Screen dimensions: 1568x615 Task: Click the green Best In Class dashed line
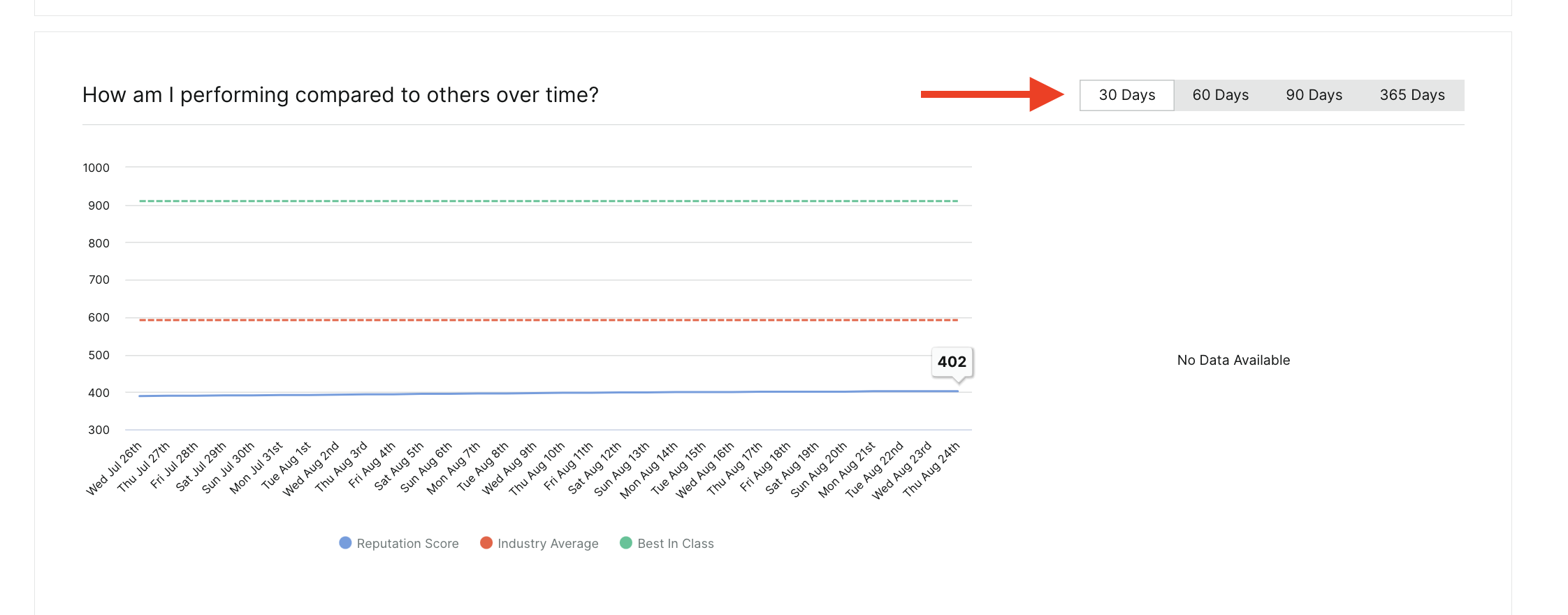(545, 201)
